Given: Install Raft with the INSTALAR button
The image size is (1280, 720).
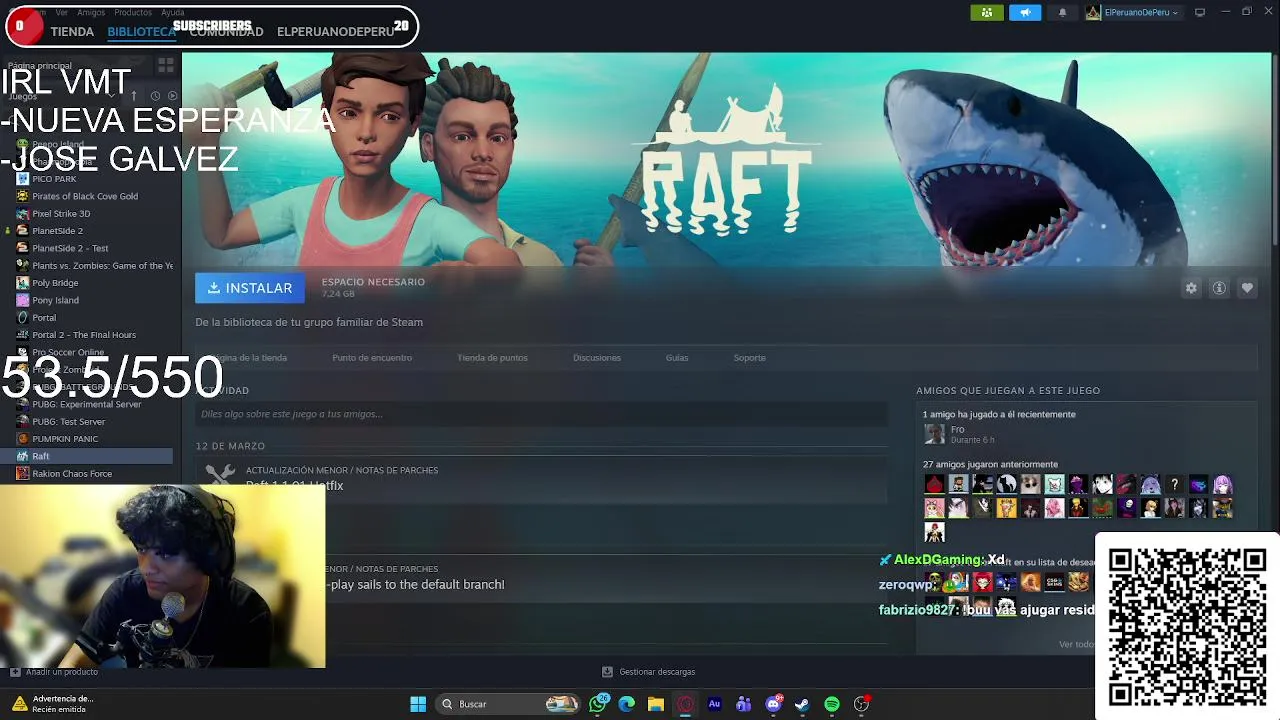Looking at the screenshot, I should point(250,288).
